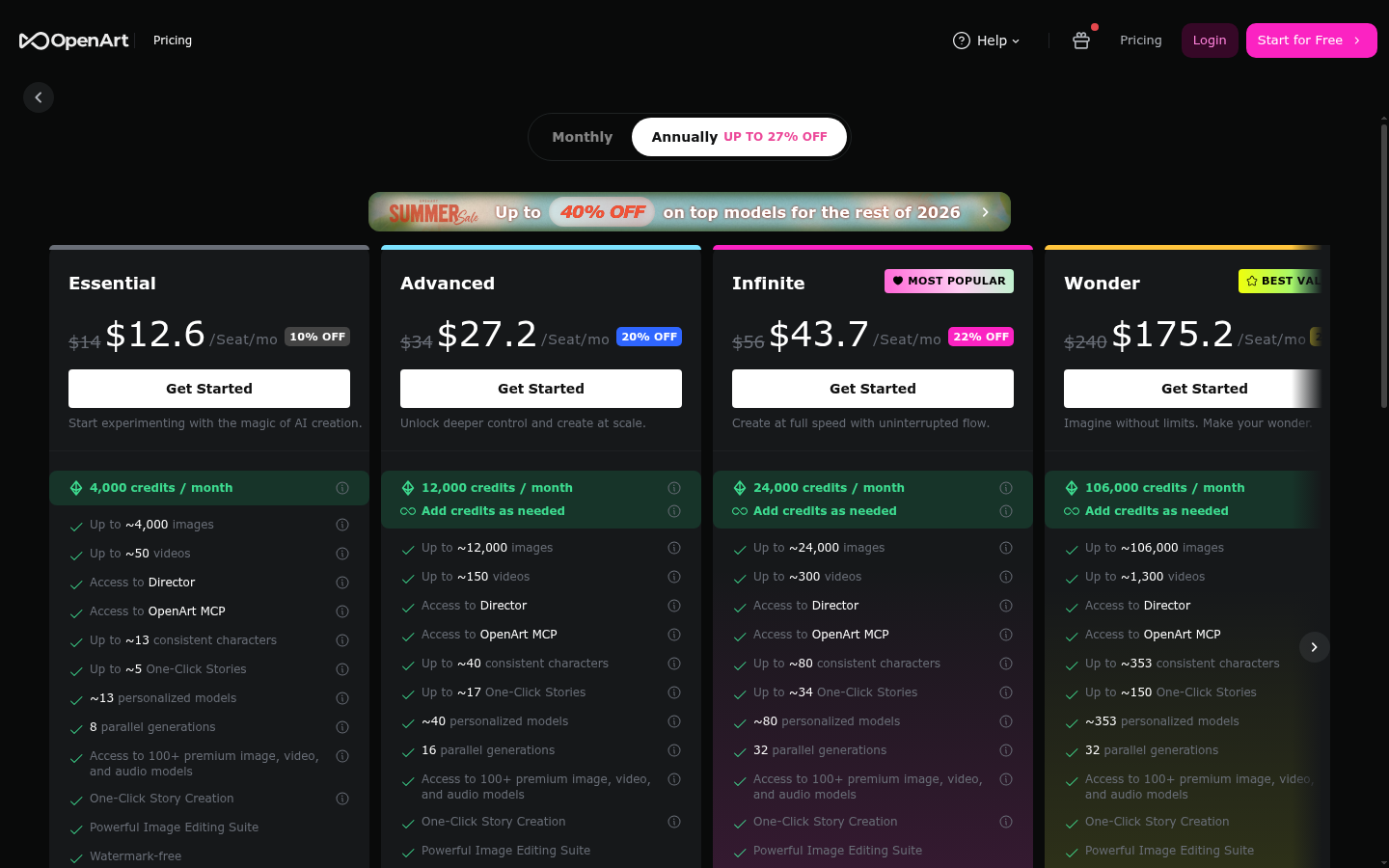Open the OpenArt logo home link
The height and width of the screenshot is (868, 1389).
(x=74, y=41)
